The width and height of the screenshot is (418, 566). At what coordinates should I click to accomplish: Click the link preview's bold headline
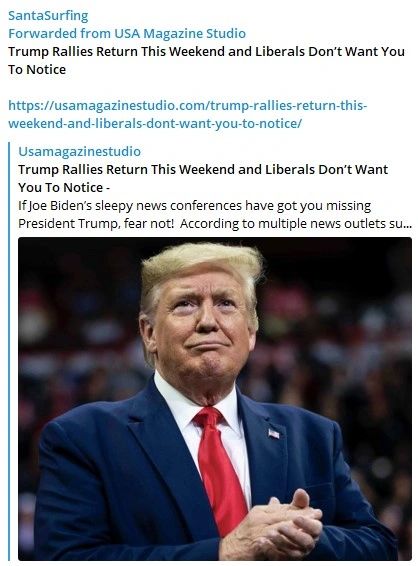[x=203, y=178]
